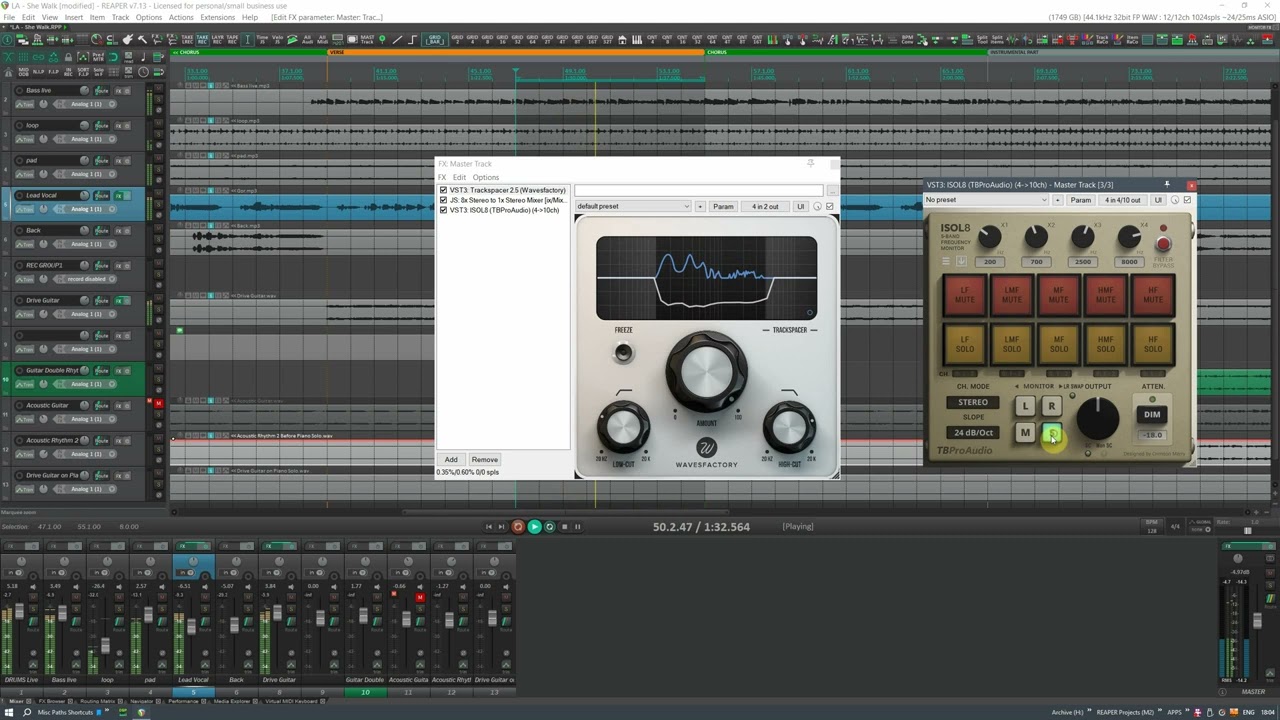Click the S monitor button in ISOL8

pyautogui.click(x=1051, y=433)
